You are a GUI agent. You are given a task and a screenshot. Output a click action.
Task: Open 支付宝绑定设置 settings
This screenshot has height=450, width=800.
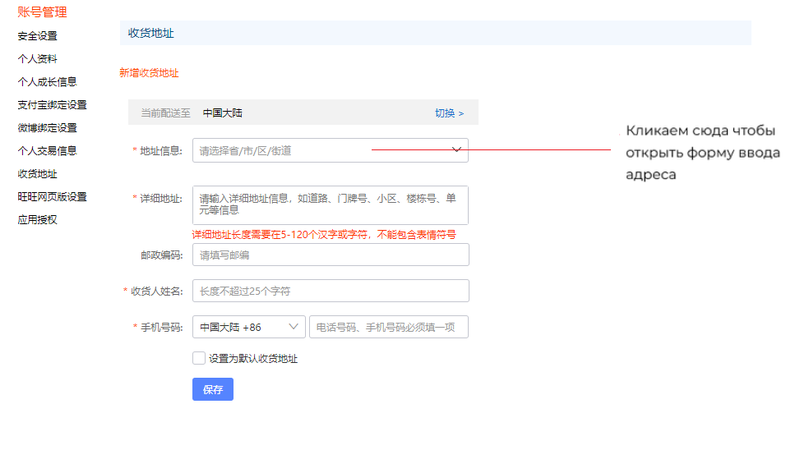coord(52,105)
